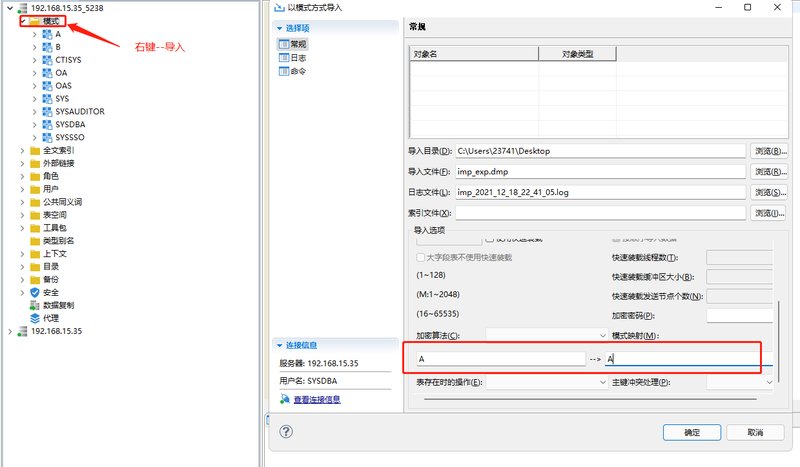Collapse the 选择项 section

[279, 28]
